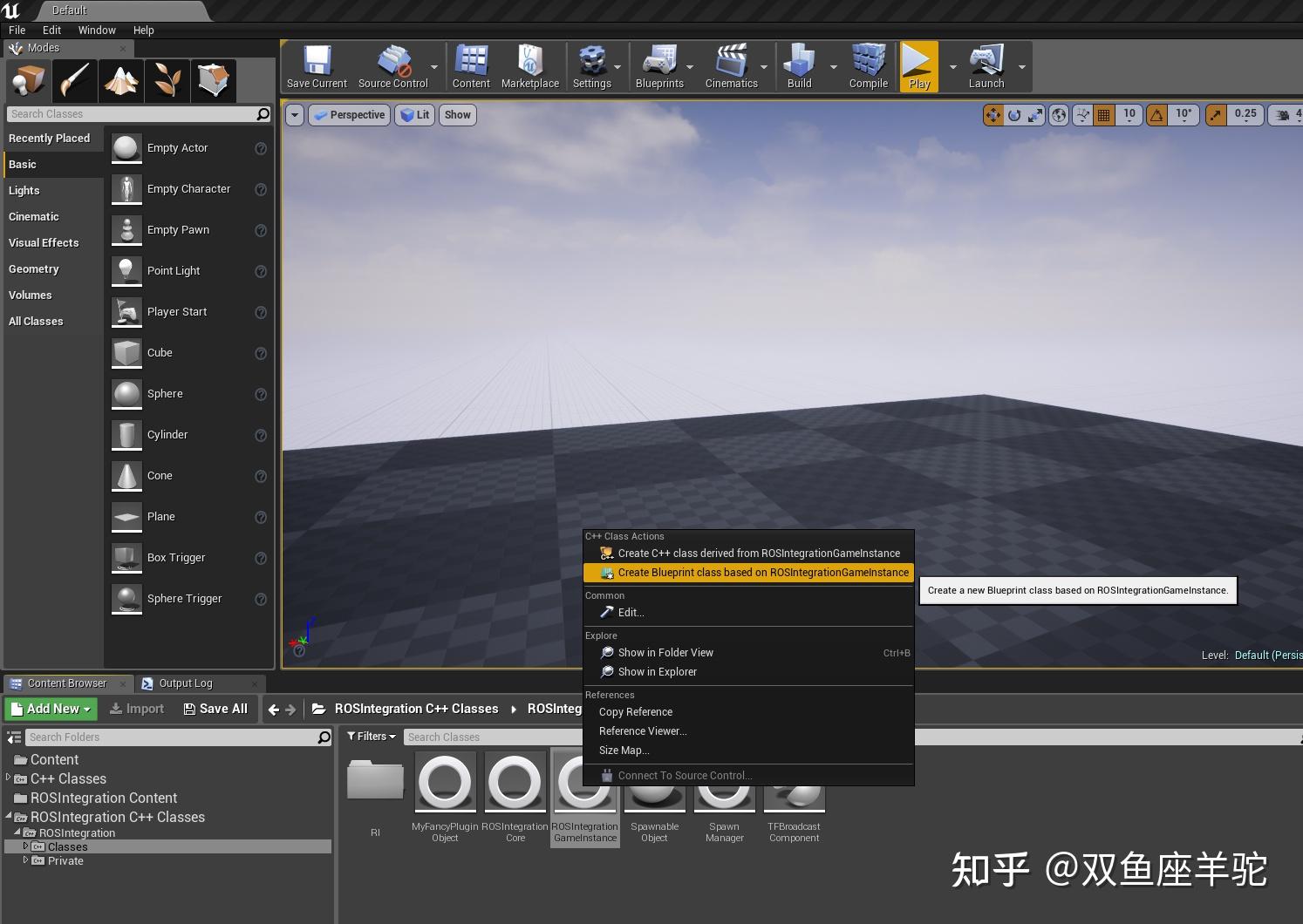Click the Build toolbar icon

point(799,65)
